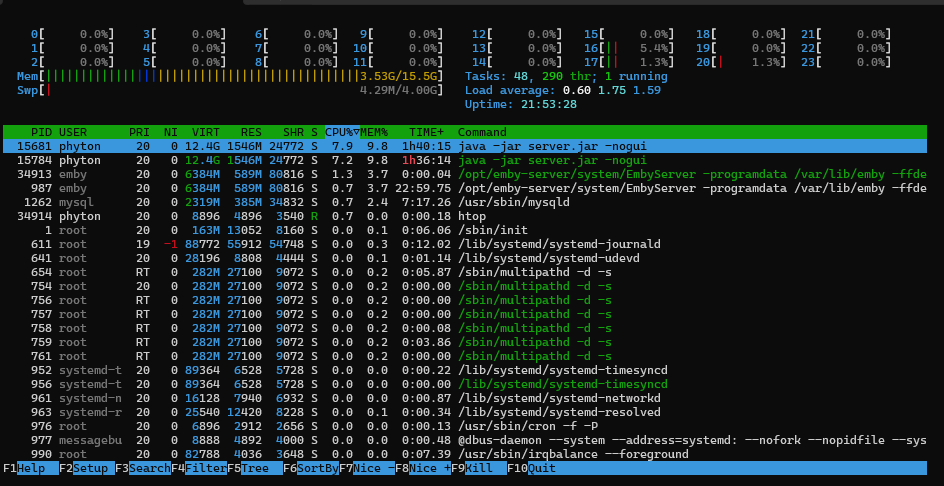
Task: Activate Search in the function bar
Action: point(143,468)
